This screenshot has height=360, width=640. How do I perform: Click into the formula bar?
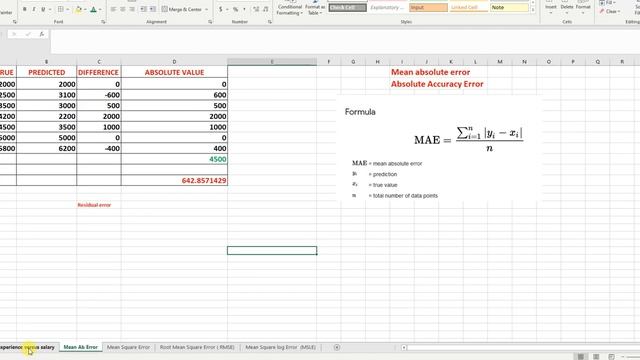click(345, 41)
